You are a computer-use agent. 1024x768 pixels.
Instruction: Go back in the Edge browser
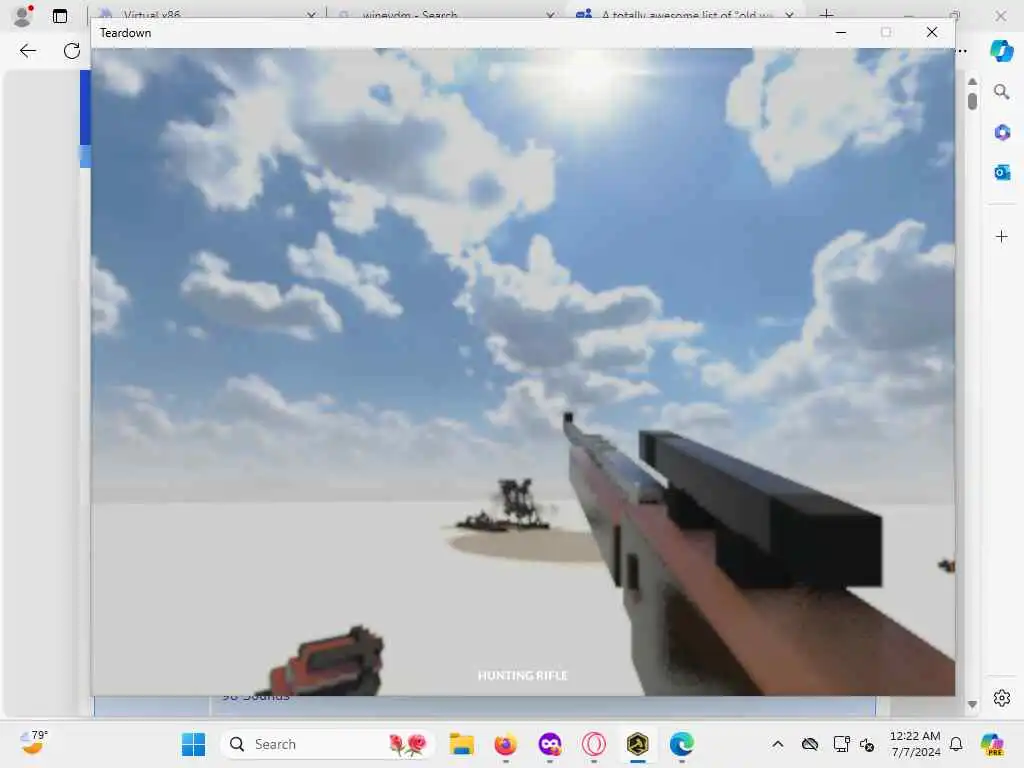point(27,51)
